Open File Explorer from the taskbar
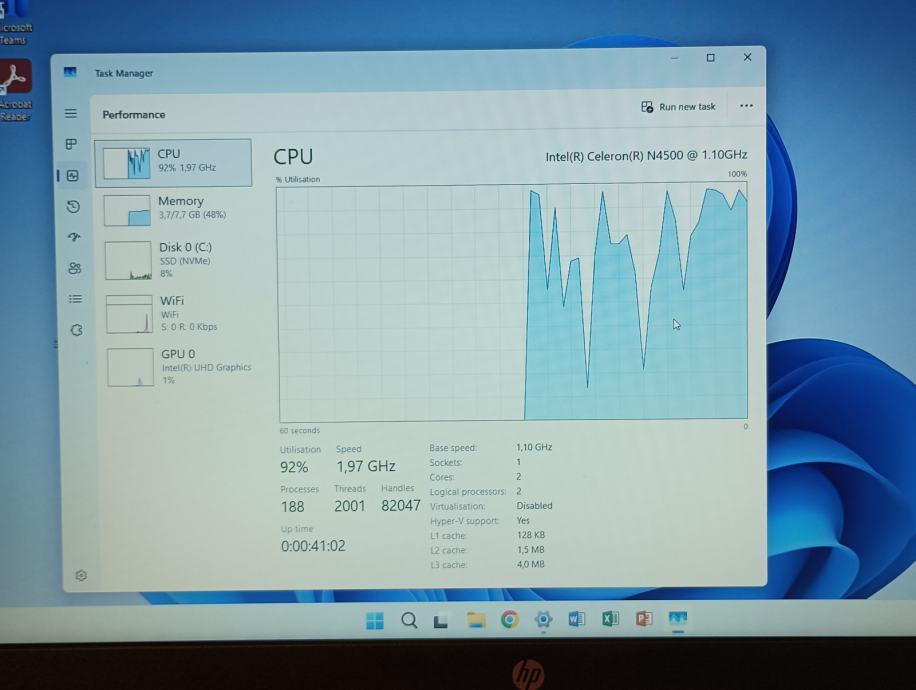Screen dimensions: 916x690 click(x=476, y=620)
